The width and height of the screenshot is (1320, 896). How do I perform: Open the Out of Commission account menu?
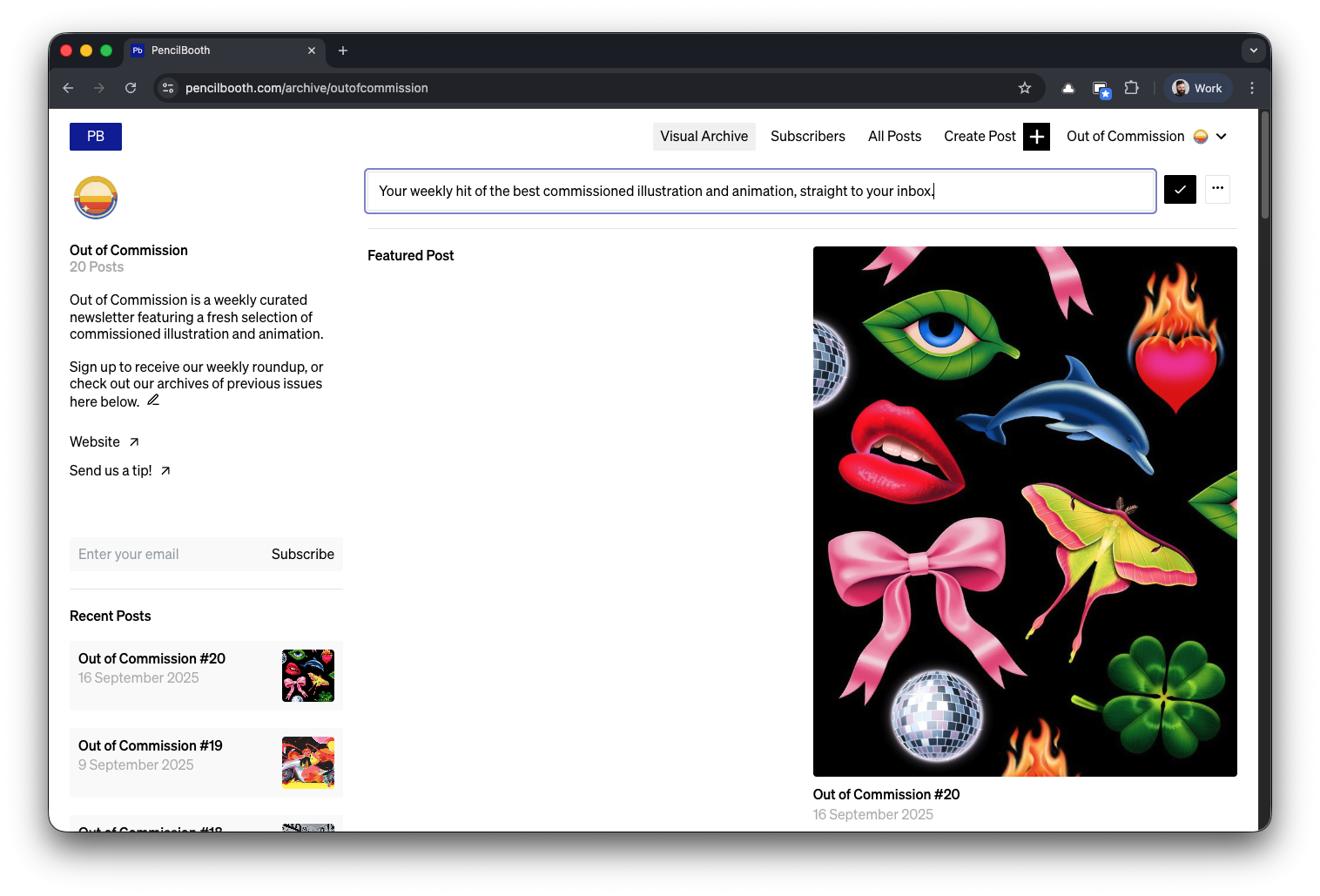[1147, 137]
